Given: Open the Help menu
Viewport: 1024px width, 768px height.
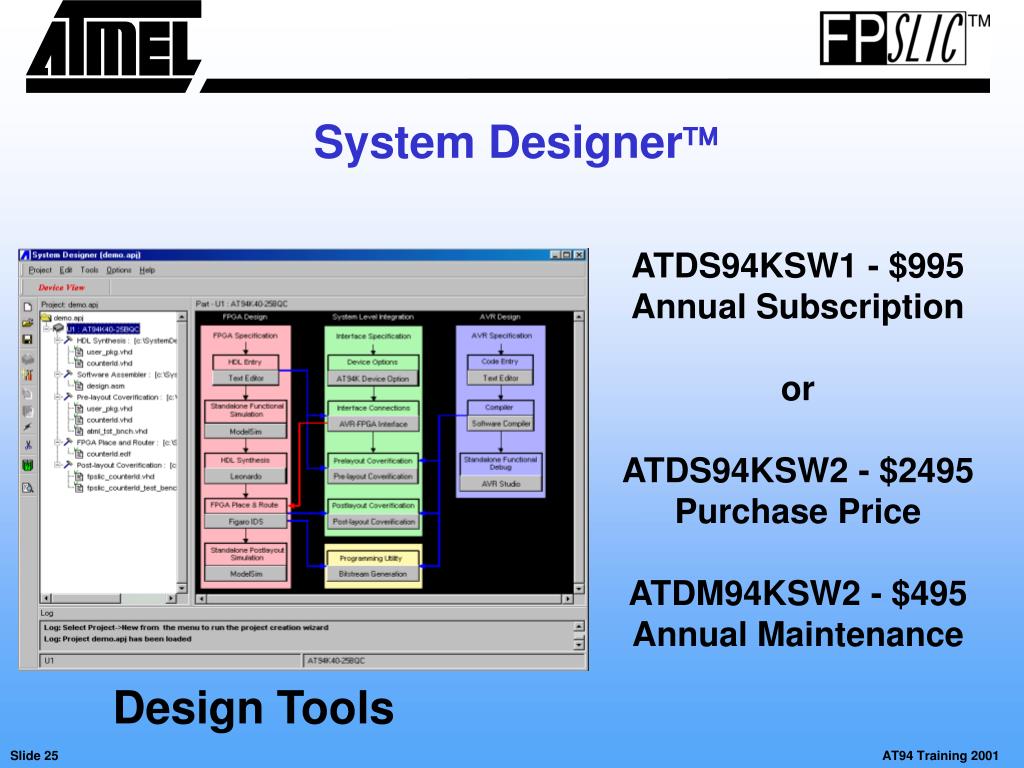Looking at the screenshot, I should click(x=147, y=270).
